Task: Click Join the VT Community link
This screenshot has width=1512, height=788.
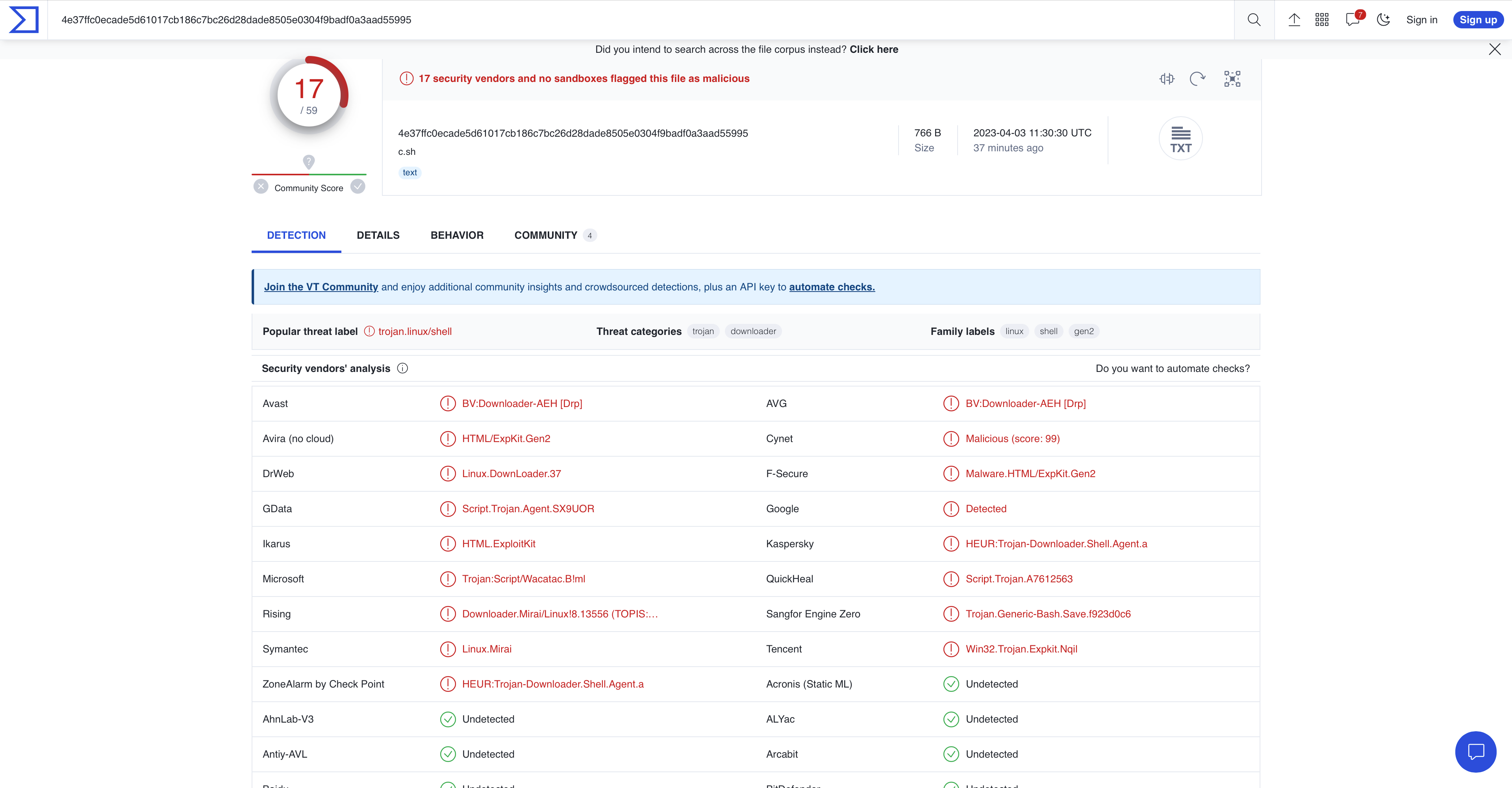Action: (321, 287)
